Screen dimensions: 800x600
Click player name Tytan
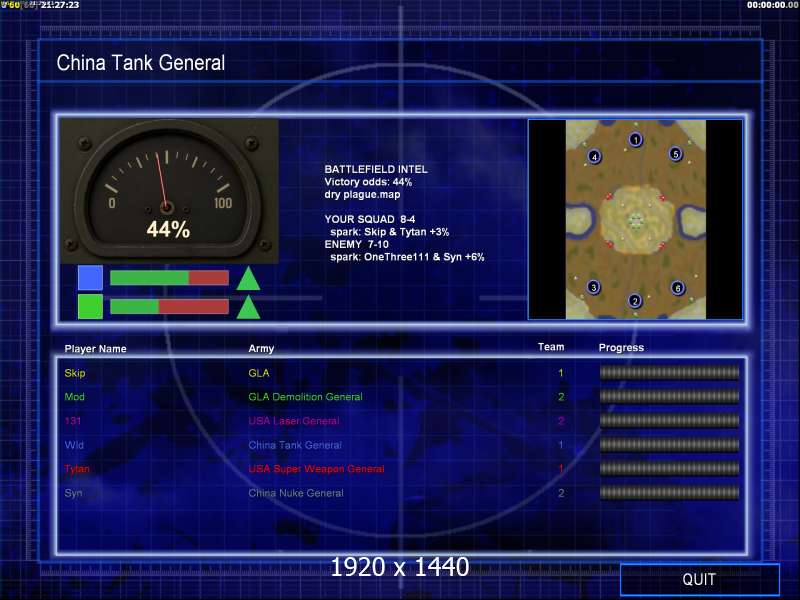(77, 469)
